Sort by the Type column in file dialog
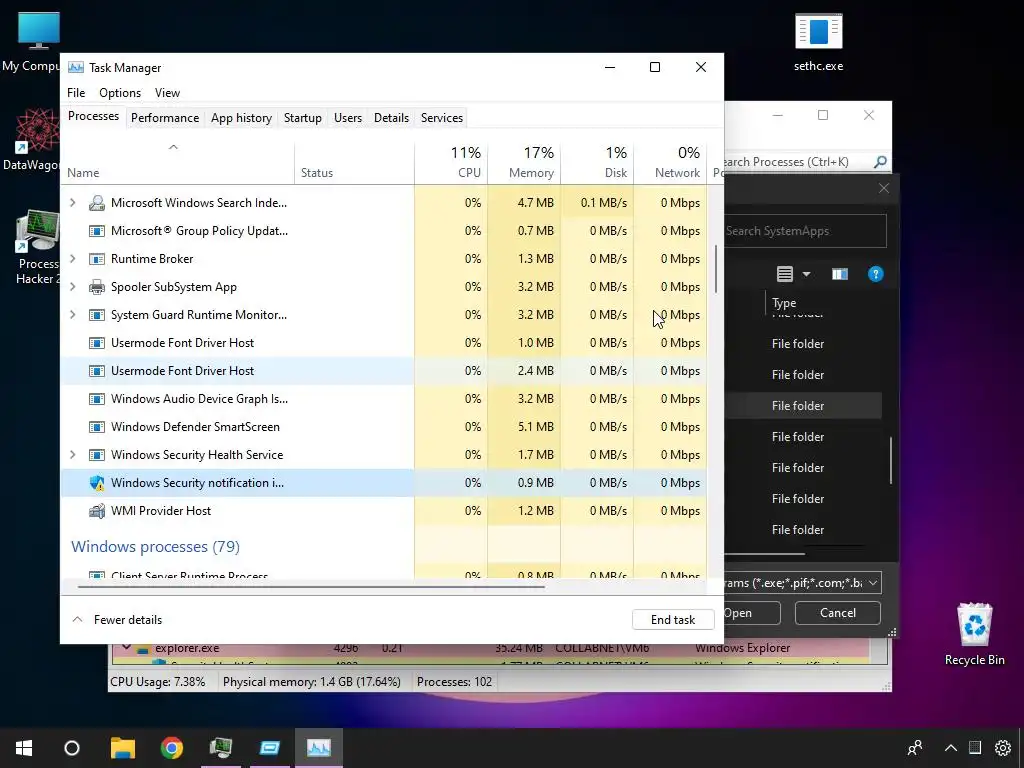Viewport: 1024px width, 768px height. click(x=784, y=303)
